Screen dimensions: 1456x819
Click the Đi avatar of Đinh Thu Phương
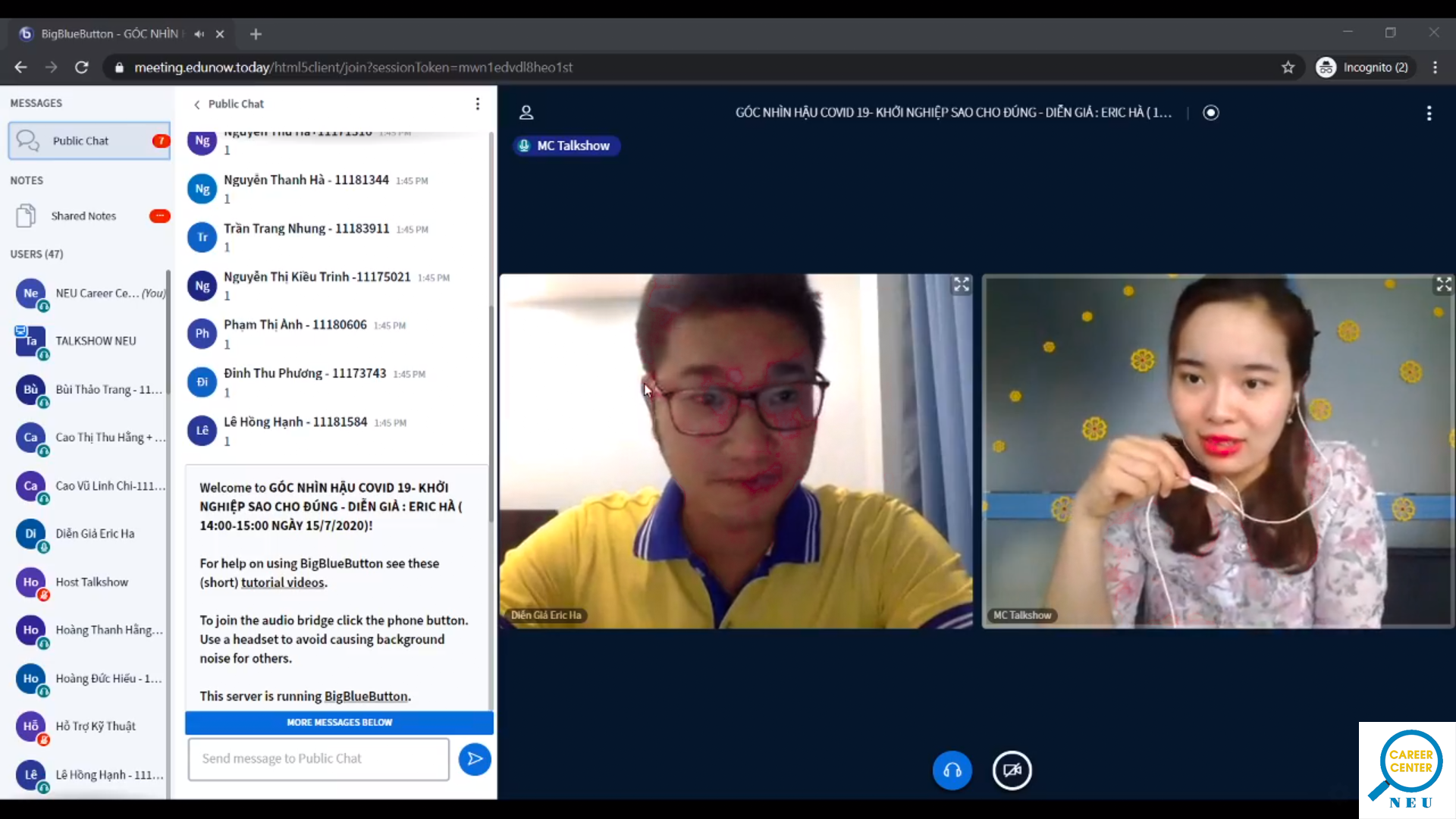[202, 382]
